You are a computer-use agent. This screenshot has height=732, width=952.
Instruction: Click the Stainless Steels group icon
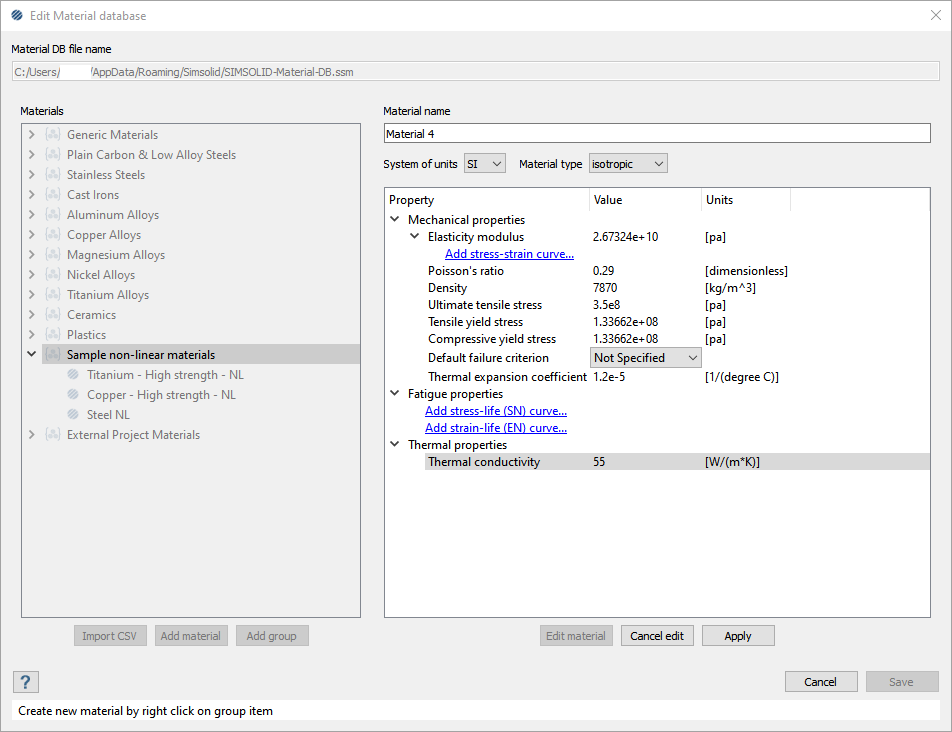53,175
